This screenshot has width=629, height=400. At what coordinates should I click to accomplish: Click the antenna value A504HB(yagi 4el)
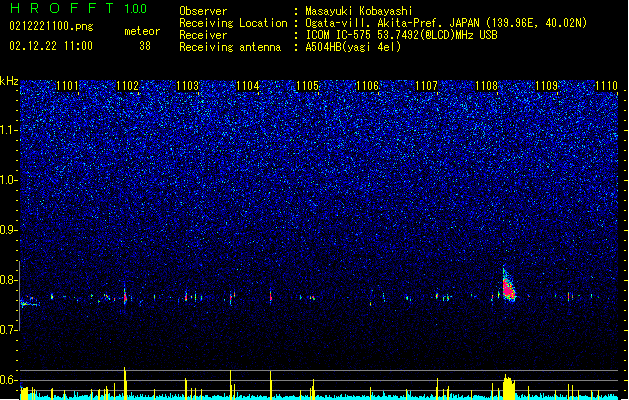pos(353,47)
